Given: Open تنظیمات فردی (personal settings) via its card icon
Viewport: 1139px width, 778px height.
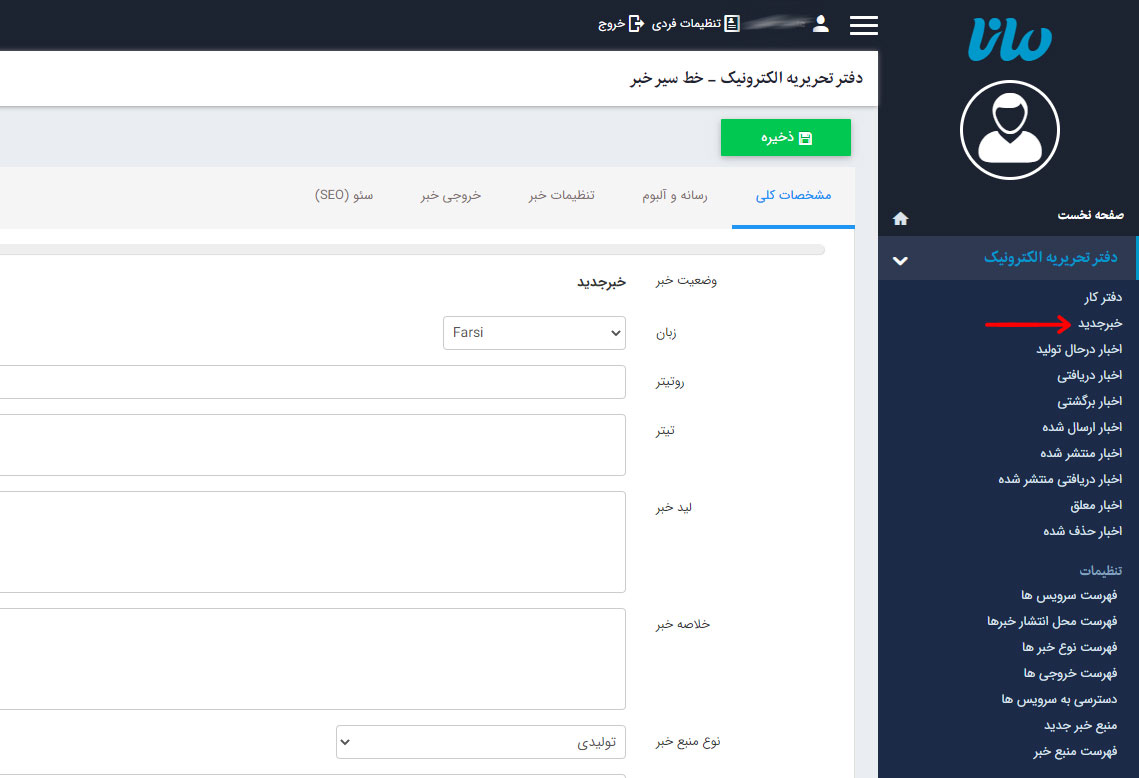Looking at the screenshot, I should (x=731, y=22).
